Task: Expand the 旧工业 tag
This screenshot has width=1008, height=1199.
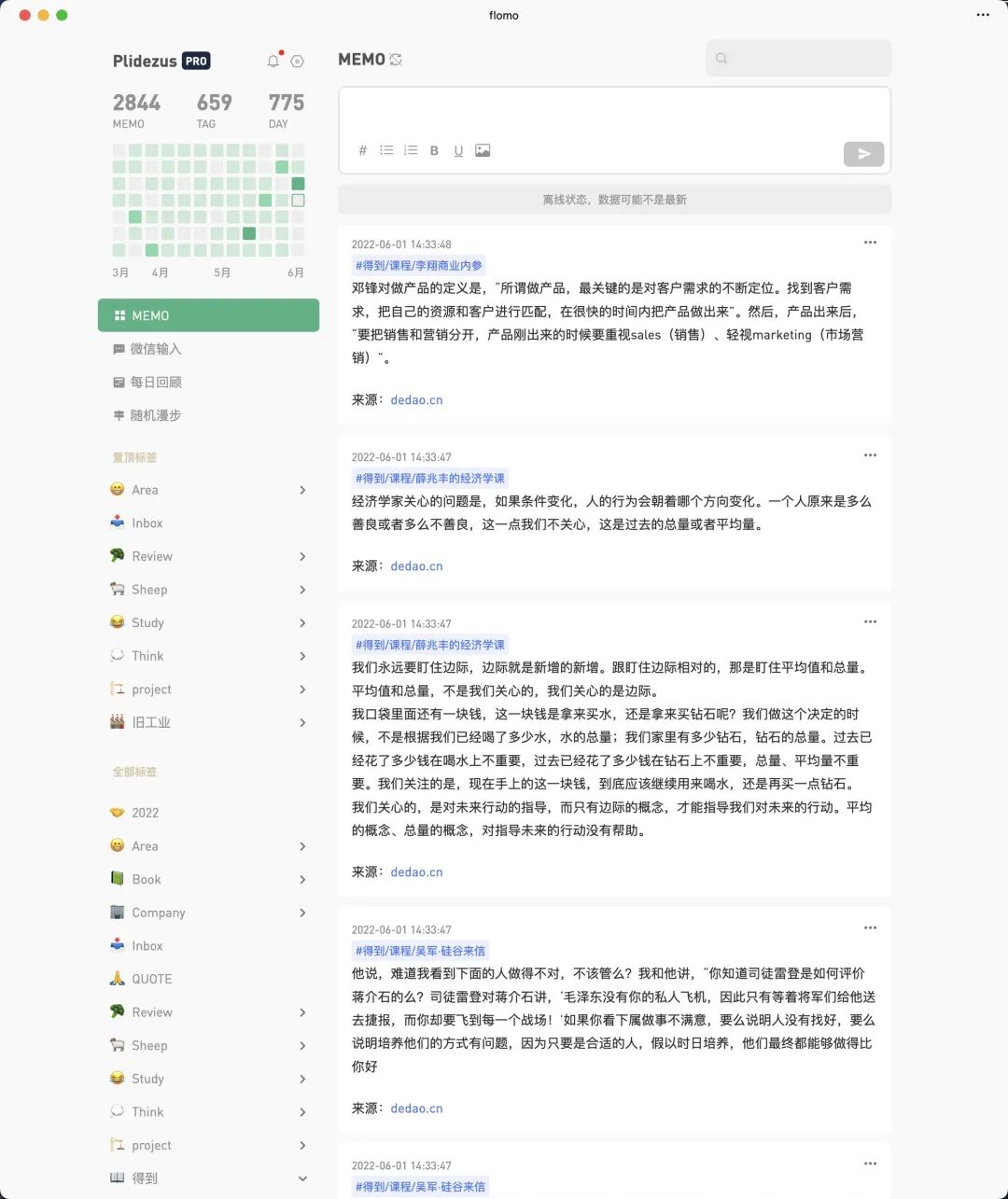Action: pyautogui.click(x=302, y=722)
